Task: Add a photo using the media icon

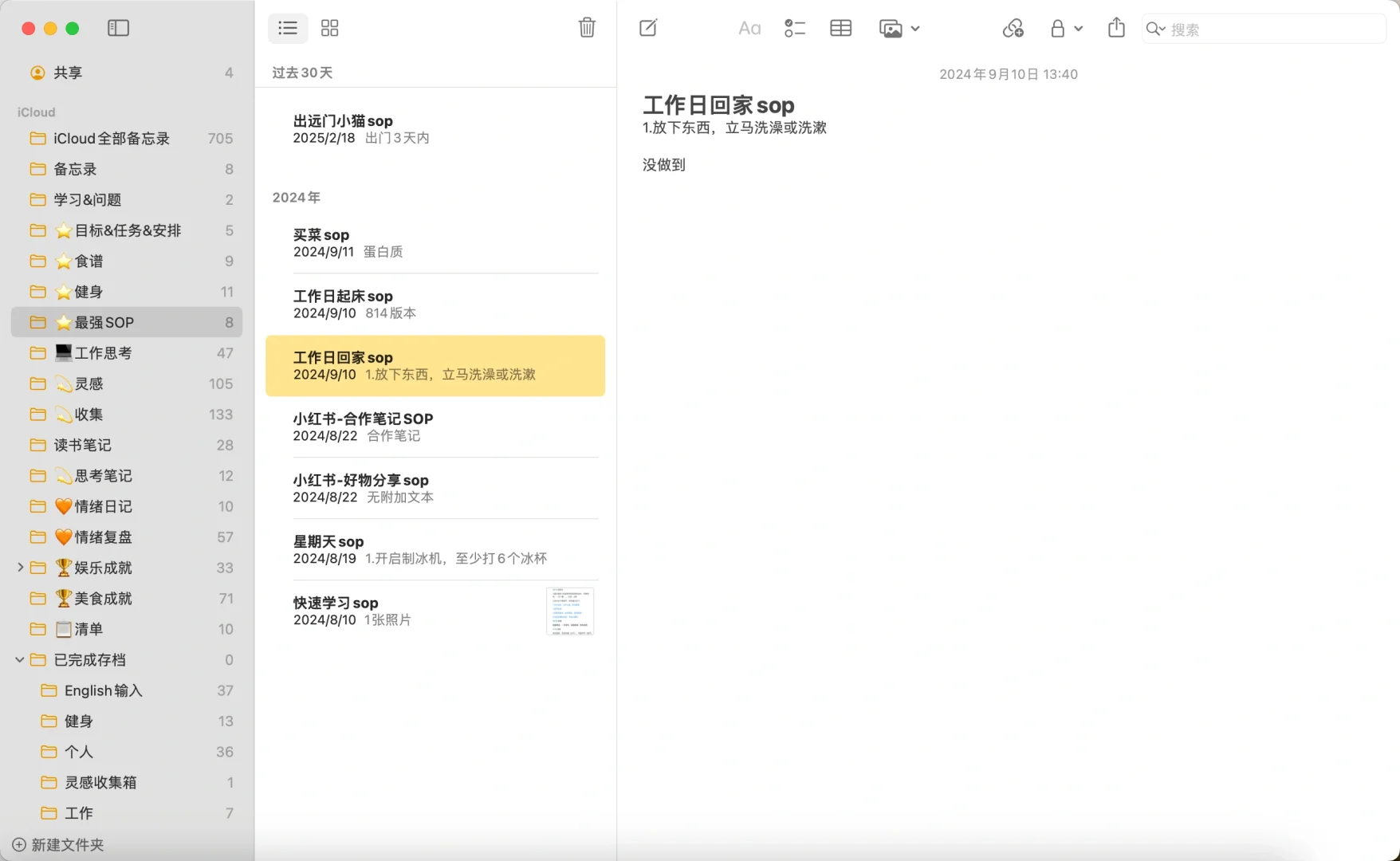Action: point(890,28)
